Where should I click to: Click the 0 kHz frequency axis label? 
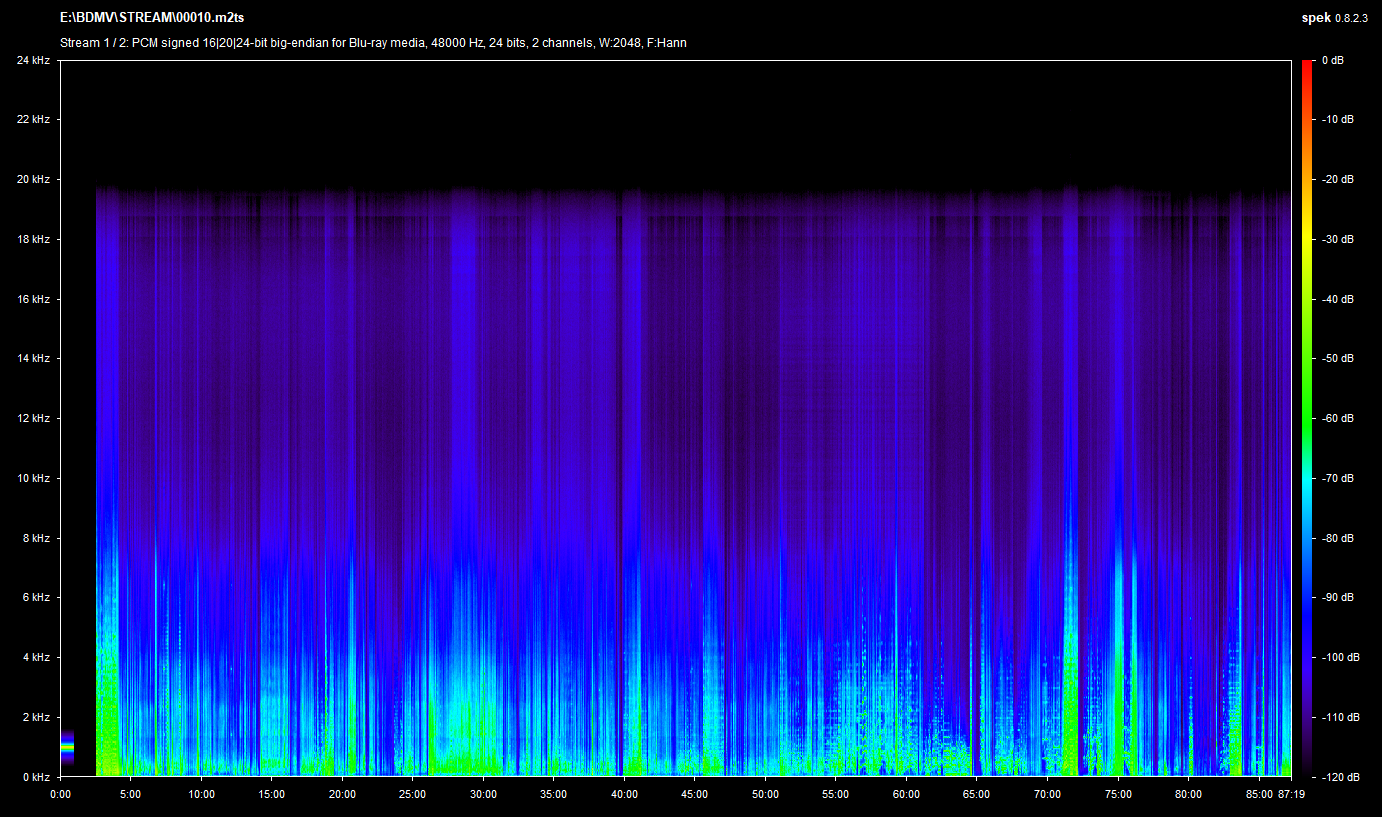pos(35,777)
